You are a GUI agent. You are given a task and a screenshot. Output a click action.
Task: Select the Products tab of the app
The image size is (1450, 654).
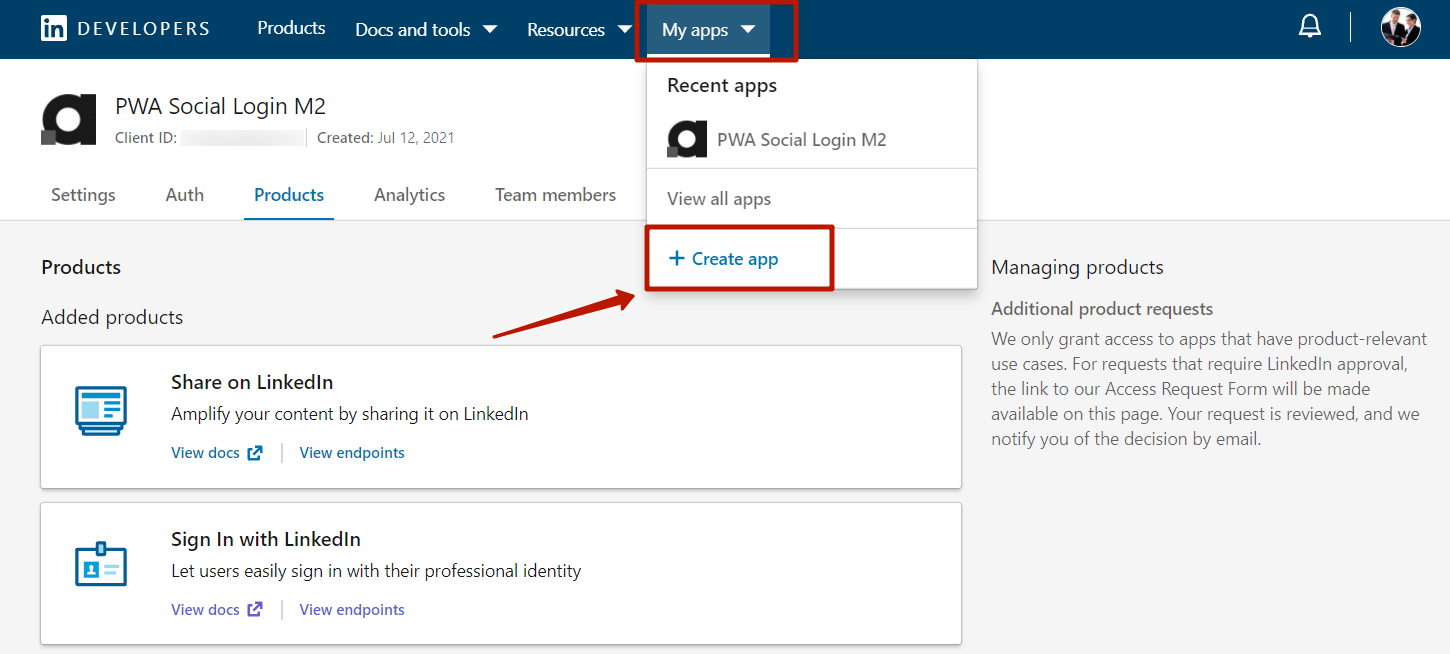[x=289, y=195]
